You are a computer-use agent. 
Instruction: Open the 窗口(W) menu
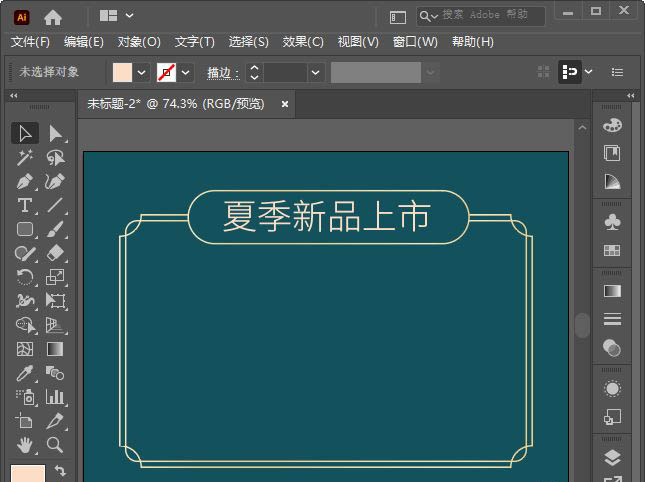pyautogui.click(x=415, y=42)
